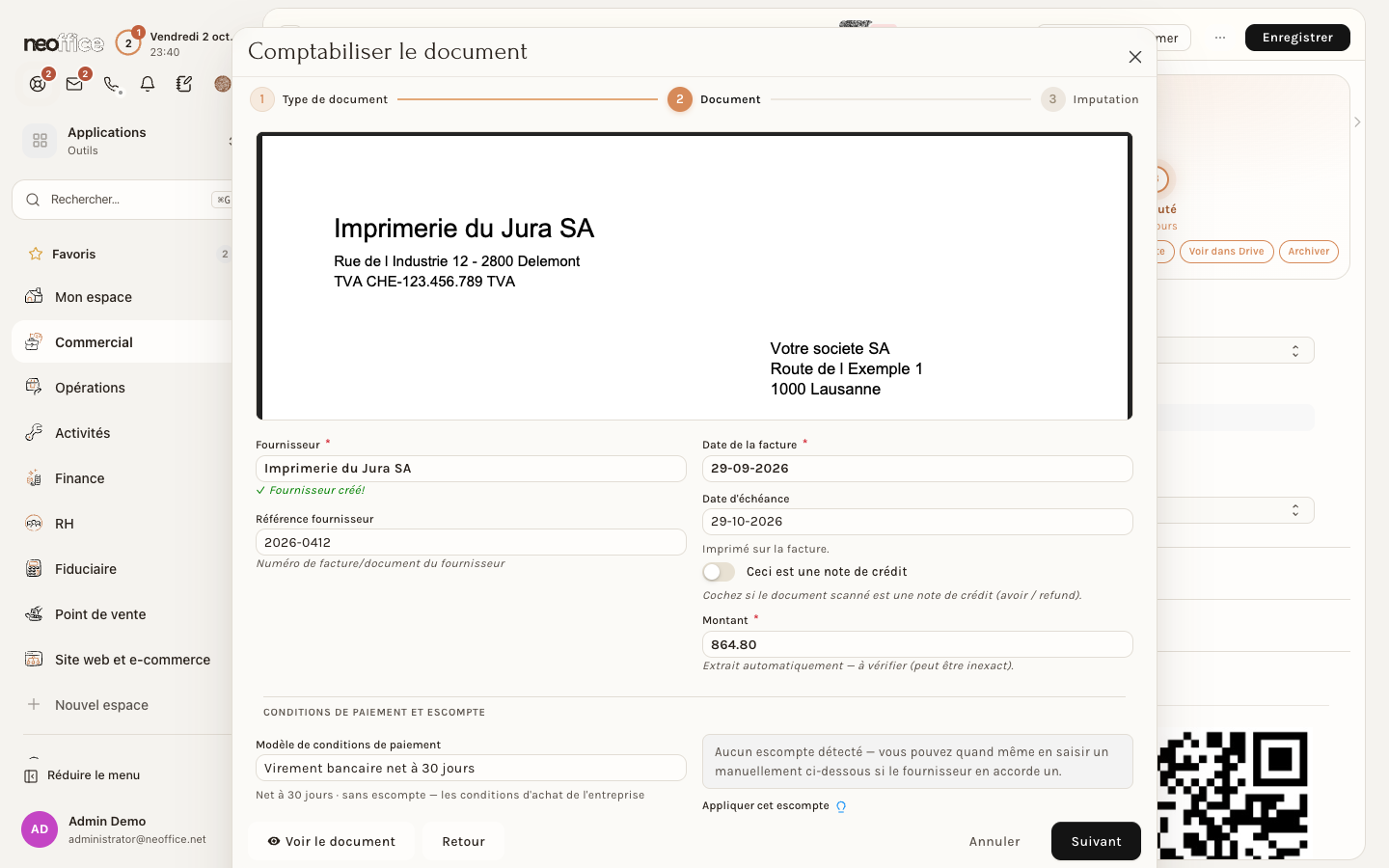The width and height of the screenshot is (1389, 868).
Task: Click Réduire le menu
Action: coord(83,775)
